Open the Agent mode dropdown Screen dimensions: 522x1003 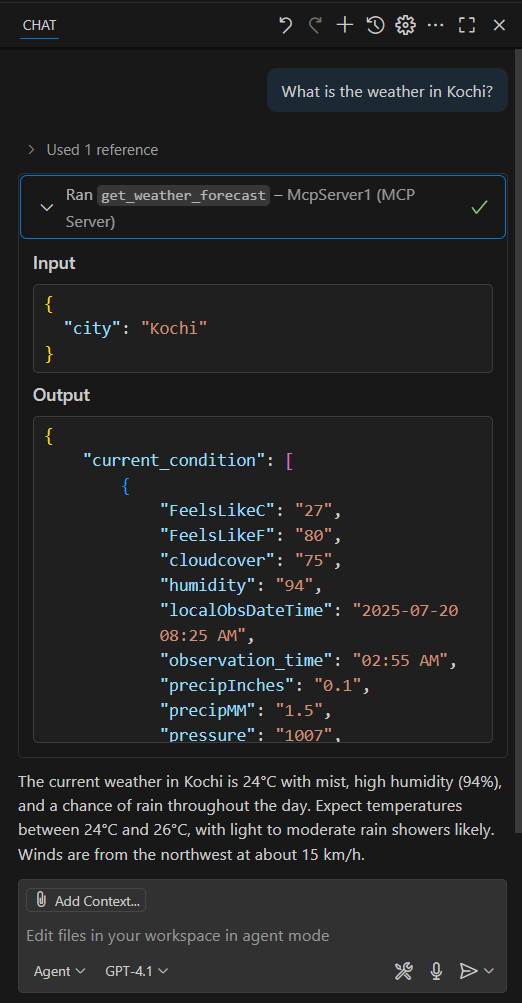[x=59, y=971]
